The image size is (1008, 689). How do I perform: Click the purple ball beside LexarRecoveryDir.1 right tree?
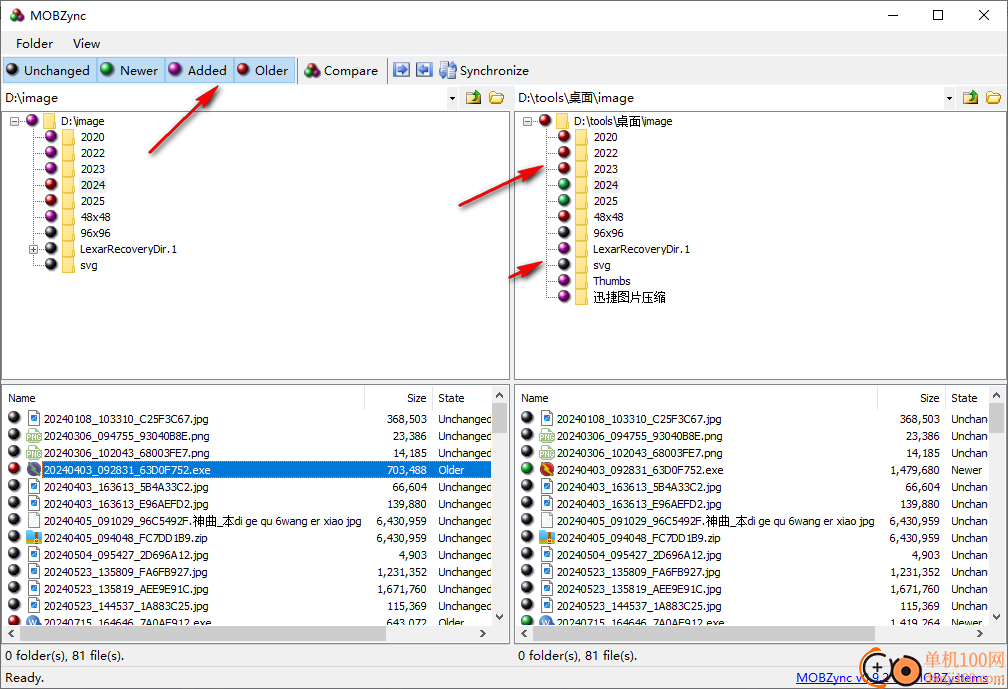click(564, 248)
